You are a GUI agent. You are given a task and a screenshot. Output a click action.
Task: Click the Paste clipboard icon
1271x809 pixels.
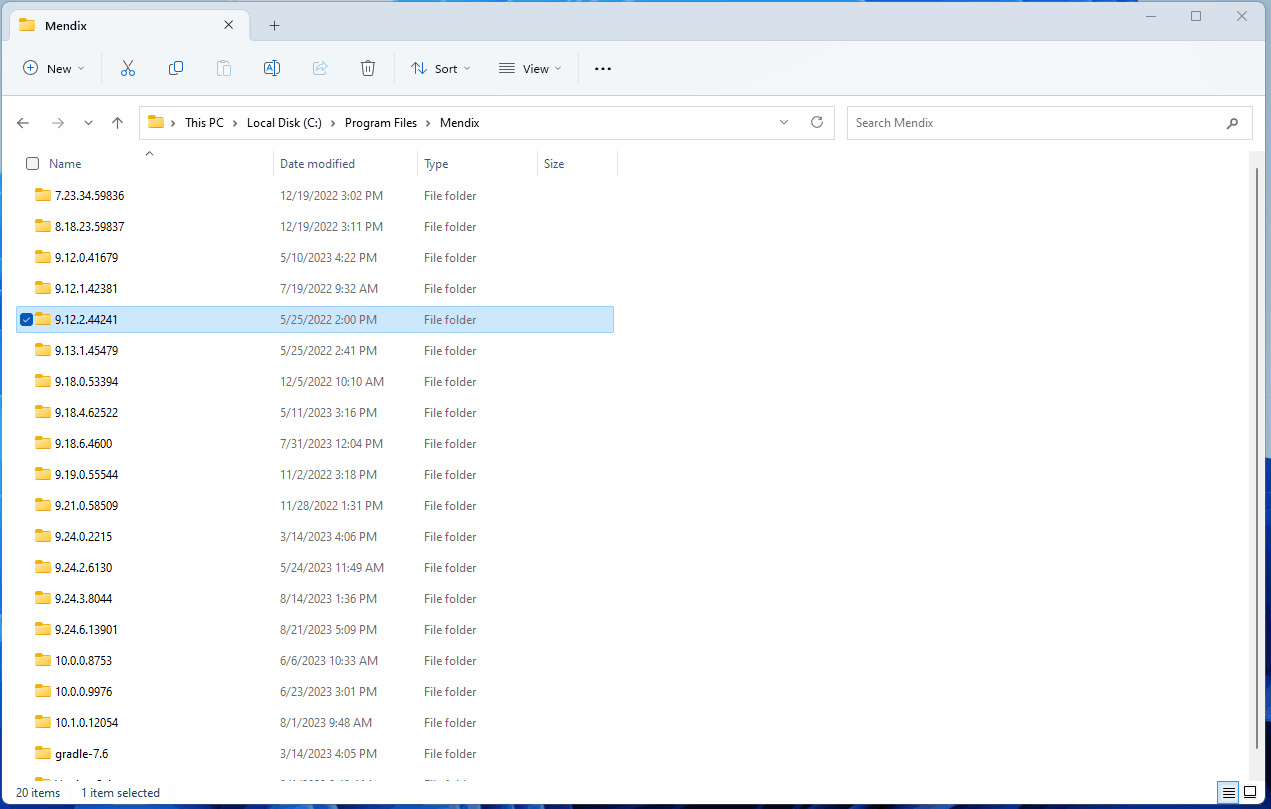point(224,68)
